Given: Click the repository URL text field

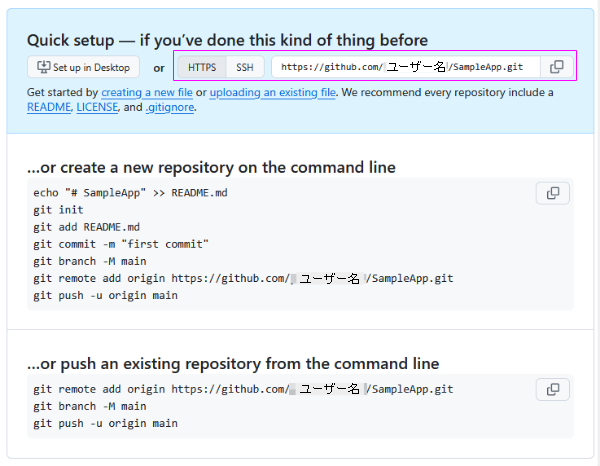Looking at the screenshot, I should tap(405, 67).
